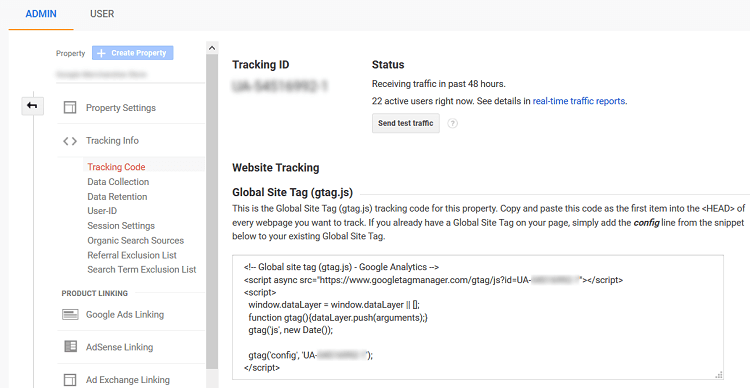
Task: Open AdSense Linking
Action: coord(120,347)
